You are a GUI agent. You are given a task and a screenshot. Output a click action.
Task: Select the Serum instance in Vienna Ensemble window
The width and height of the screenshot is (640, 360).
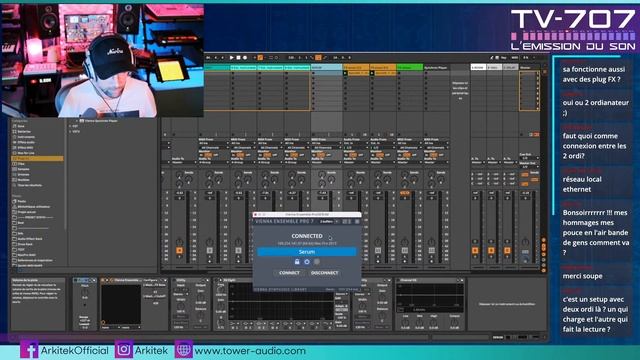tap(307, 252)
